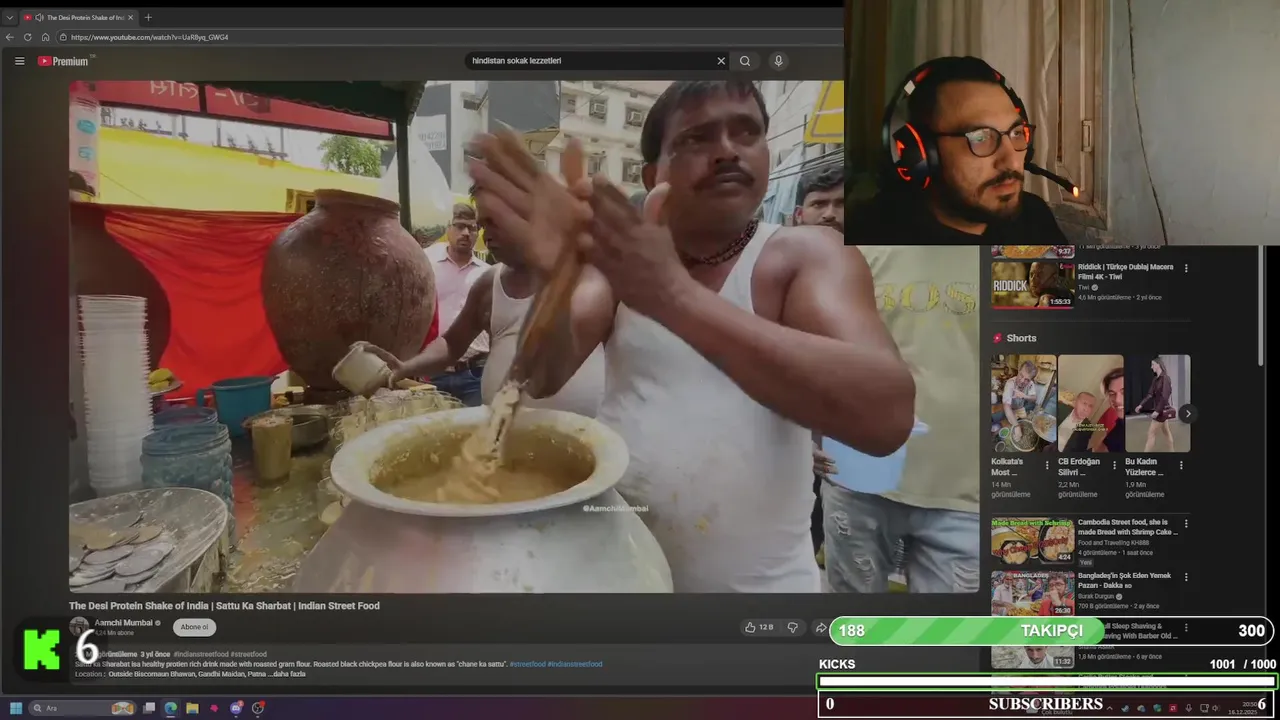Open Cambodia Street food video thumbnail
Screen dimensions: 1280x720
[x=1032, y=540]
